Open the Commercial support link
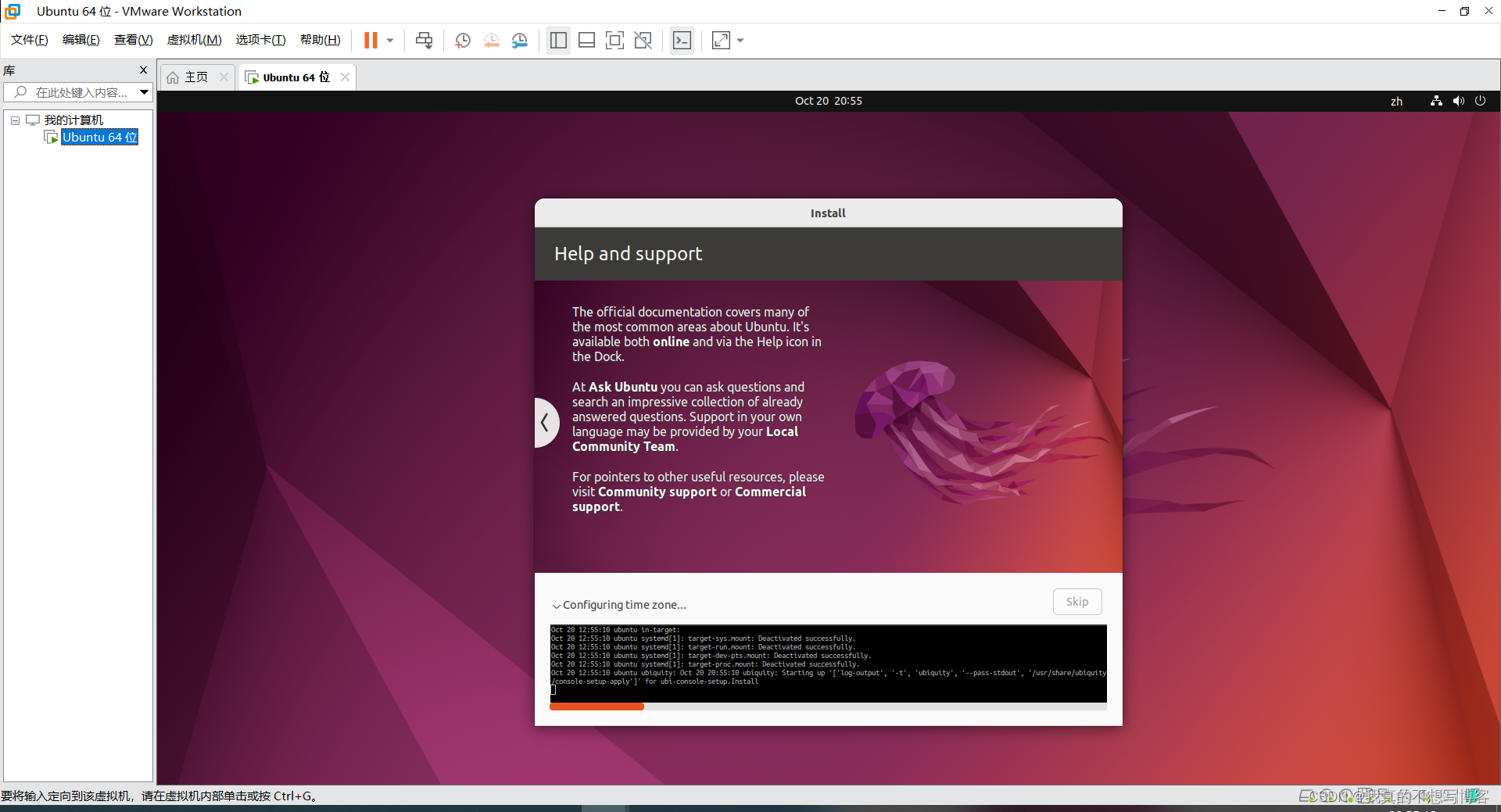The height and width of the screenshot is (812, 1501). 689,499
